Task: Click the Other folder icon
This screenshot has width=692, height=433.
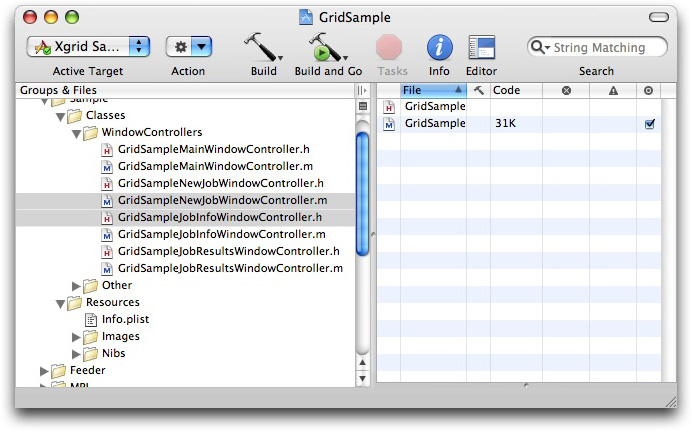Action: click(x=90, y=286)
